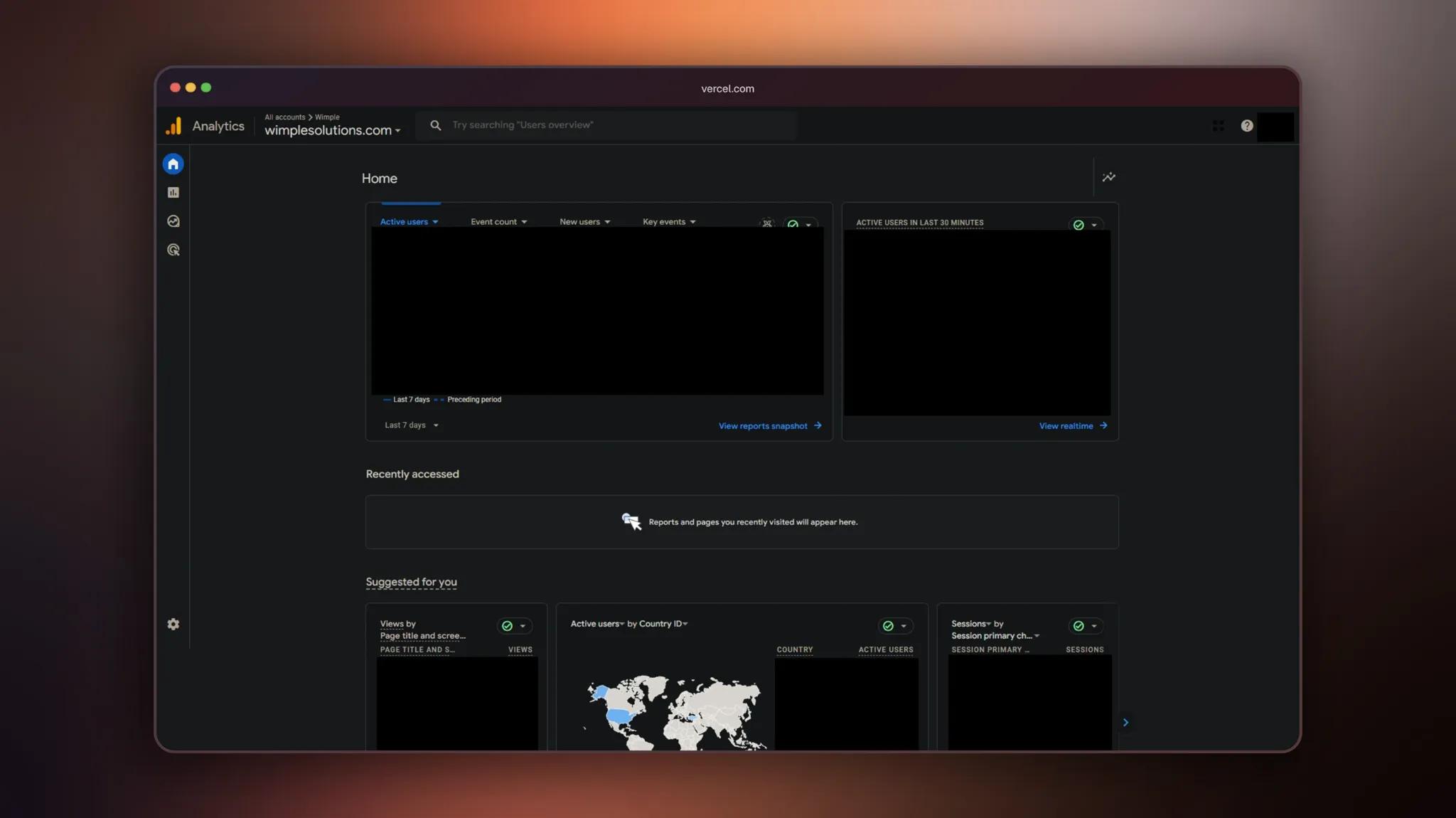Click the green check in Active Users realtime card
The image size is (1456, 818).
tap(1078, 225)
